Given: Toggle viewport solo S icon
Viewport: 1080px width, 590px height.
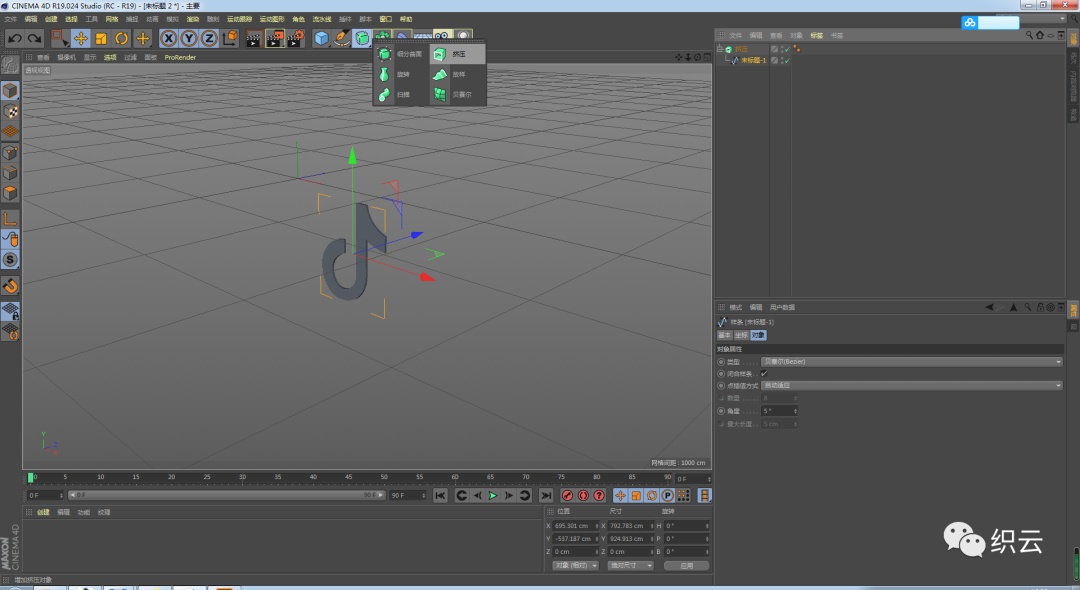Looking at the screenshot, I should click(10, 260).
